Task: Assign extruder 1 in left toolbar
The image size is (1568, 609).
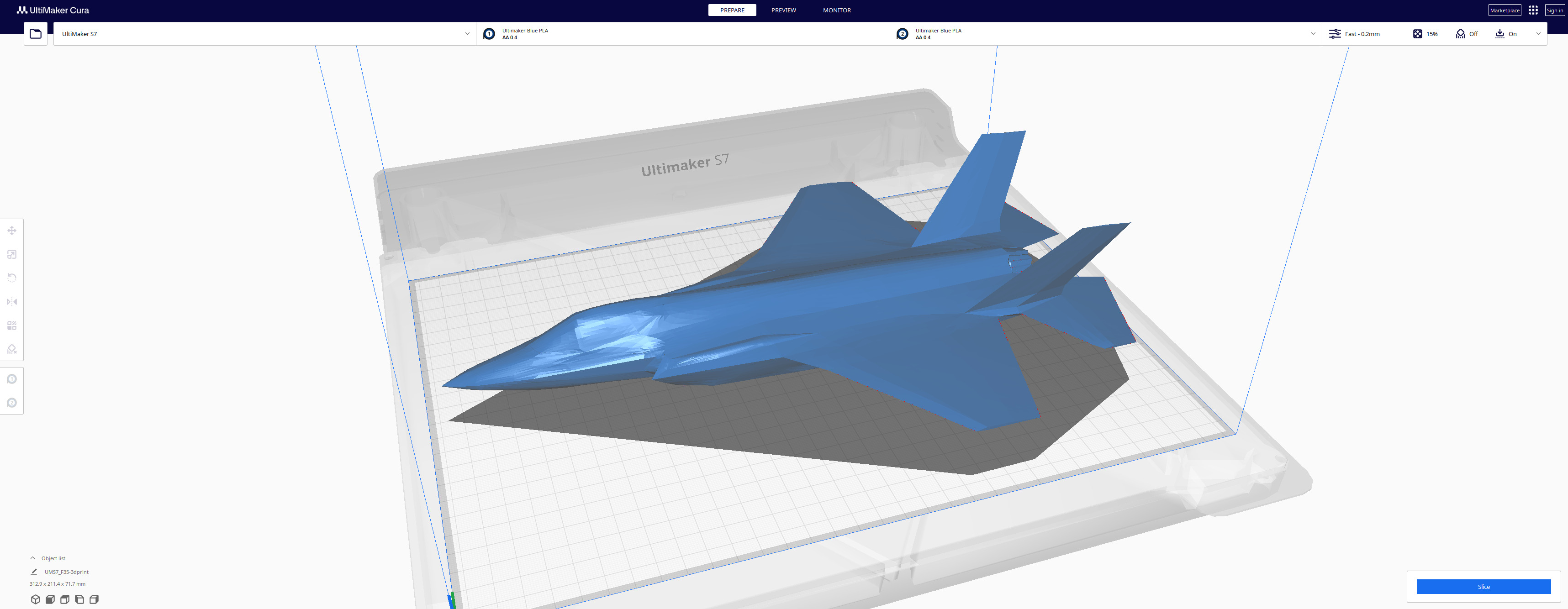Action: click(11, 379)
